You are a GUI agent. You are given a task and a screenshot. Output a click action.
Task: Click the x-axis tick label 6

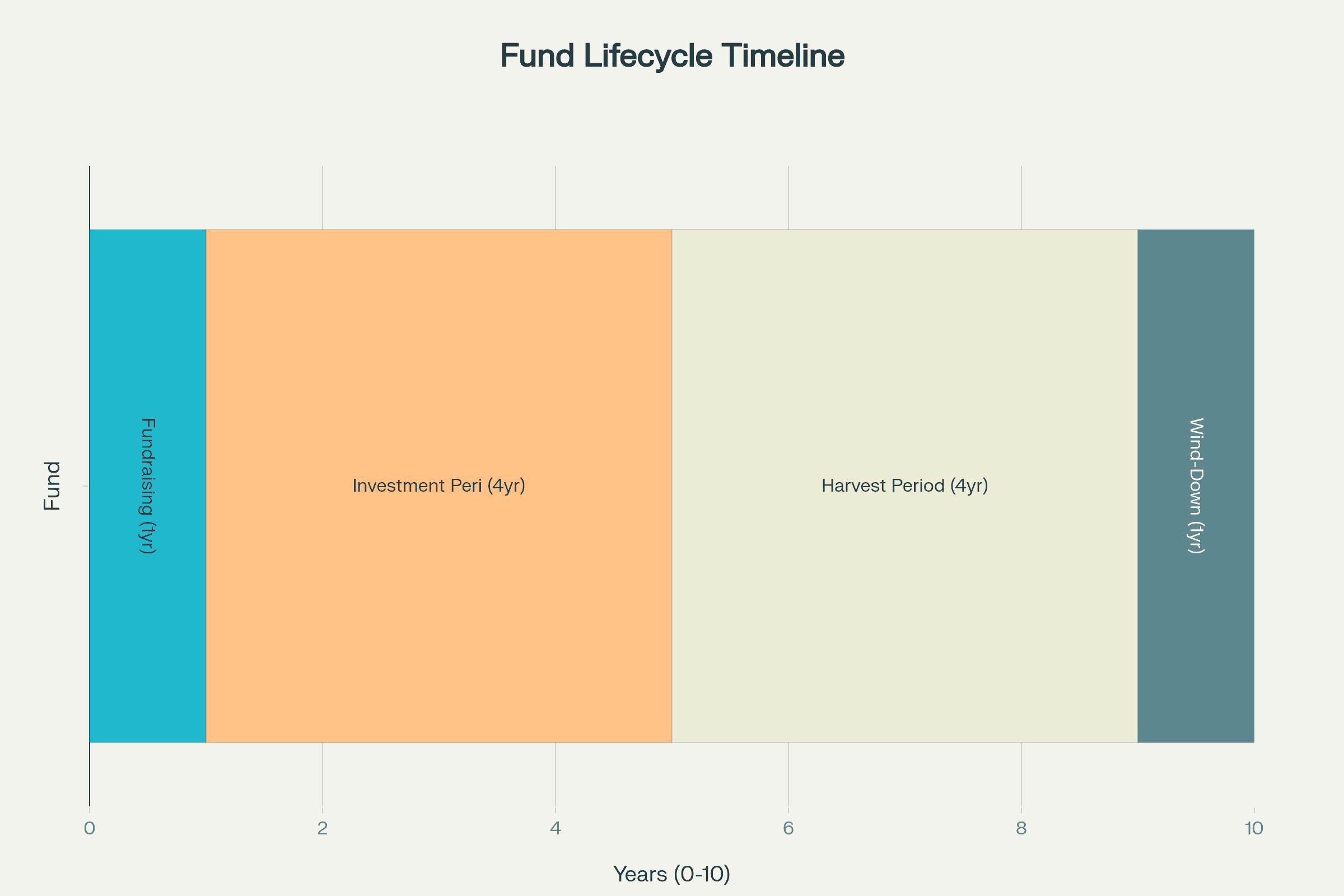coord(788,828)
